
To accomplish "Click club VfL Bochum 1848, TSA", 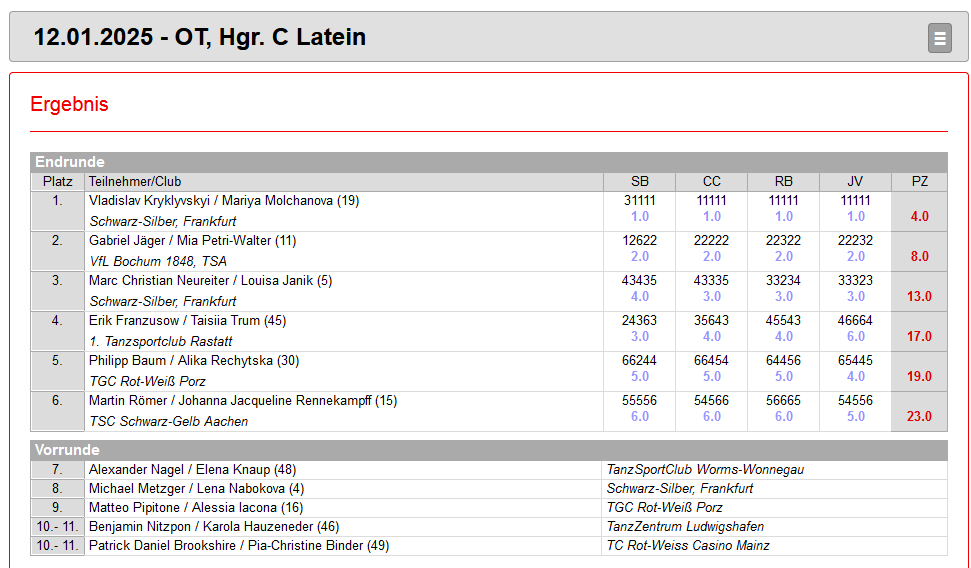I will tap(158, 261).
